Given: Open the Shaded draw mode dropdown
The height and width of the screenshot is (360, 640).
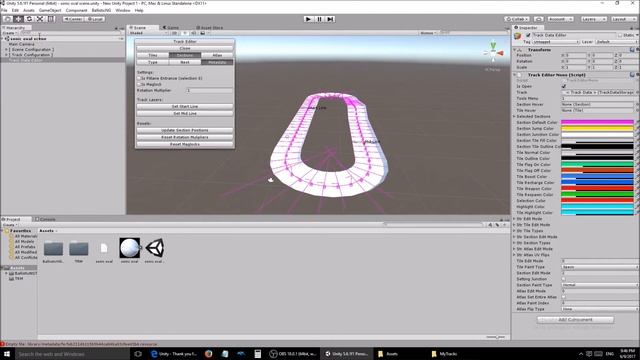Looking at the screenshot, I should tap(148, 33).
